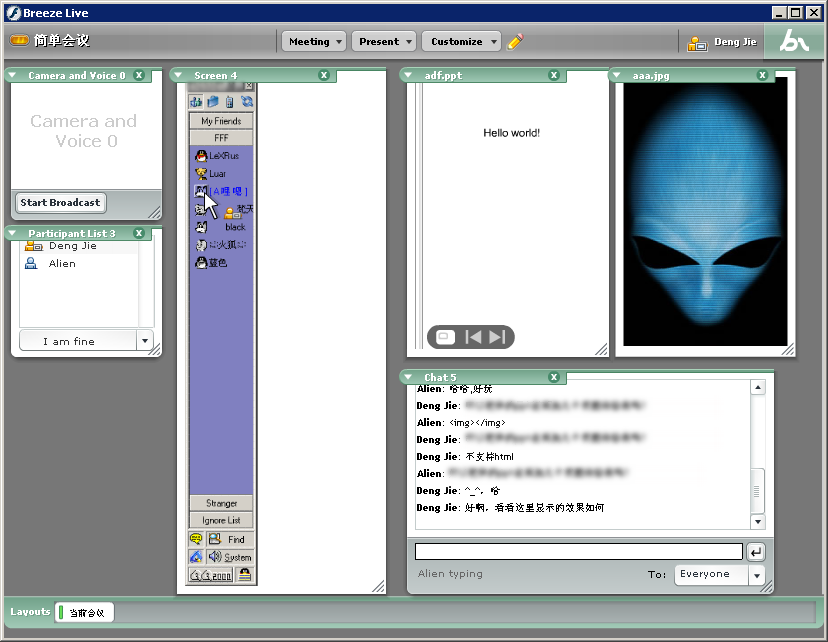Click the blue refresh icon in the shared QQ toolbar
The image size is (828, 642).
[247, 101]
